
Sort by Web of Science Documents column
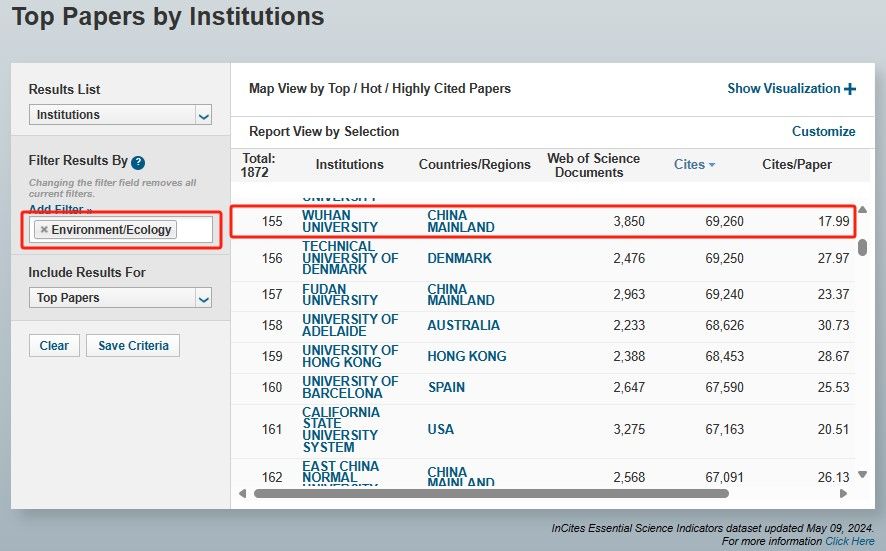(x=593, y=165)
